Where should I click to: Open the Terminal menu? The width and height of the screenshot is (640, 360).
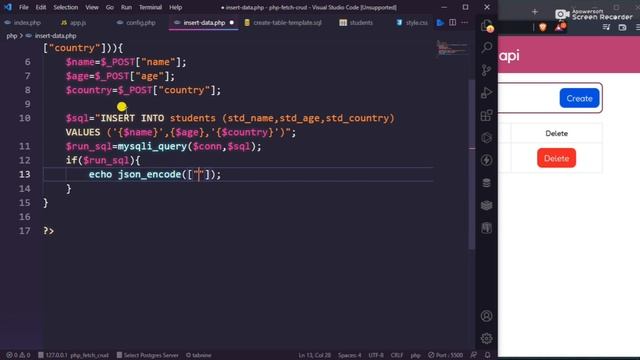pos(150,7)
